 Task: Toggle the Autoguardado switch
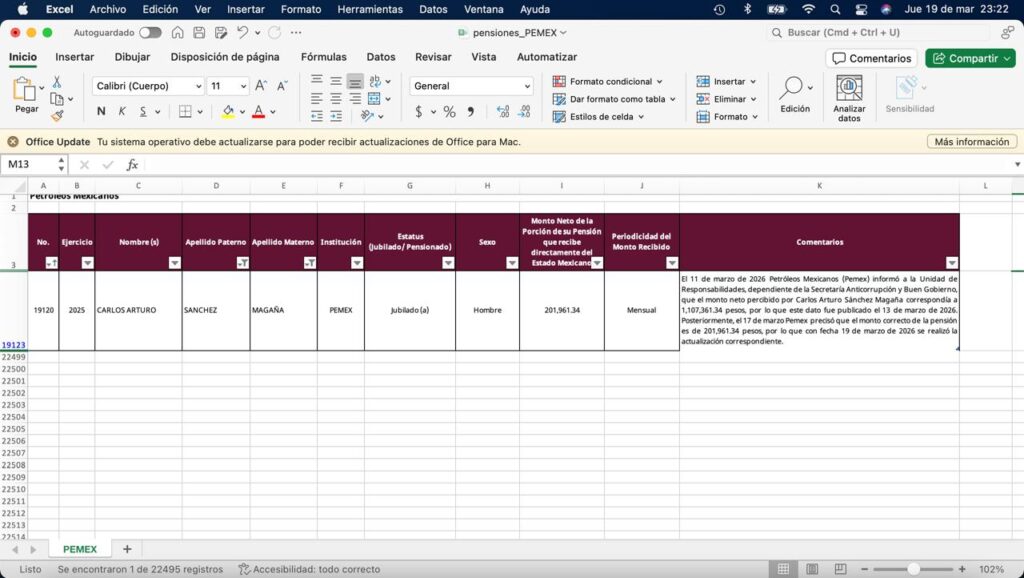tap(150, 32)
